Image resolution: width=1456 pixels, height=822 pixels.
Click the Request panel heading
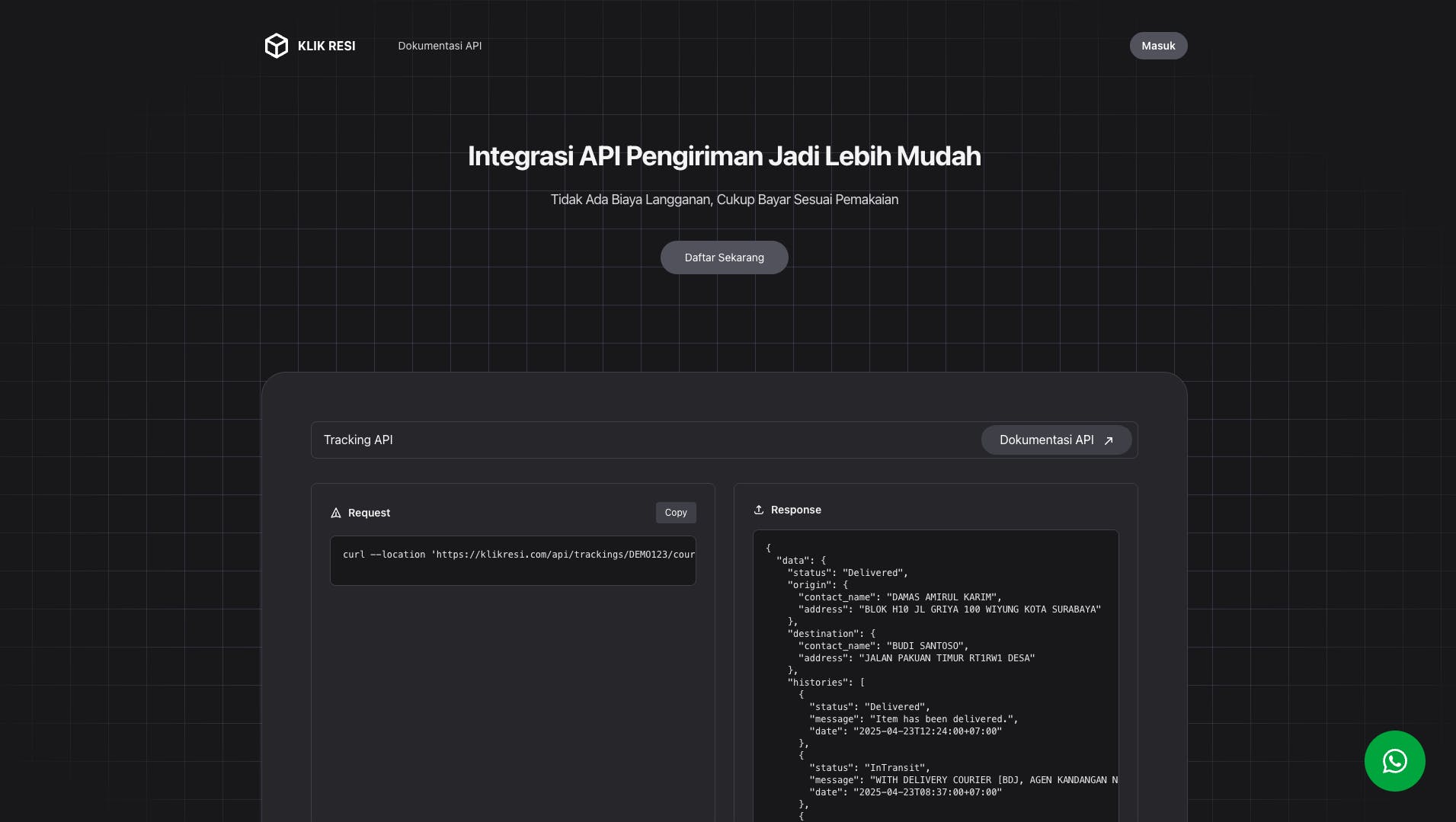(x=369, y=513)
